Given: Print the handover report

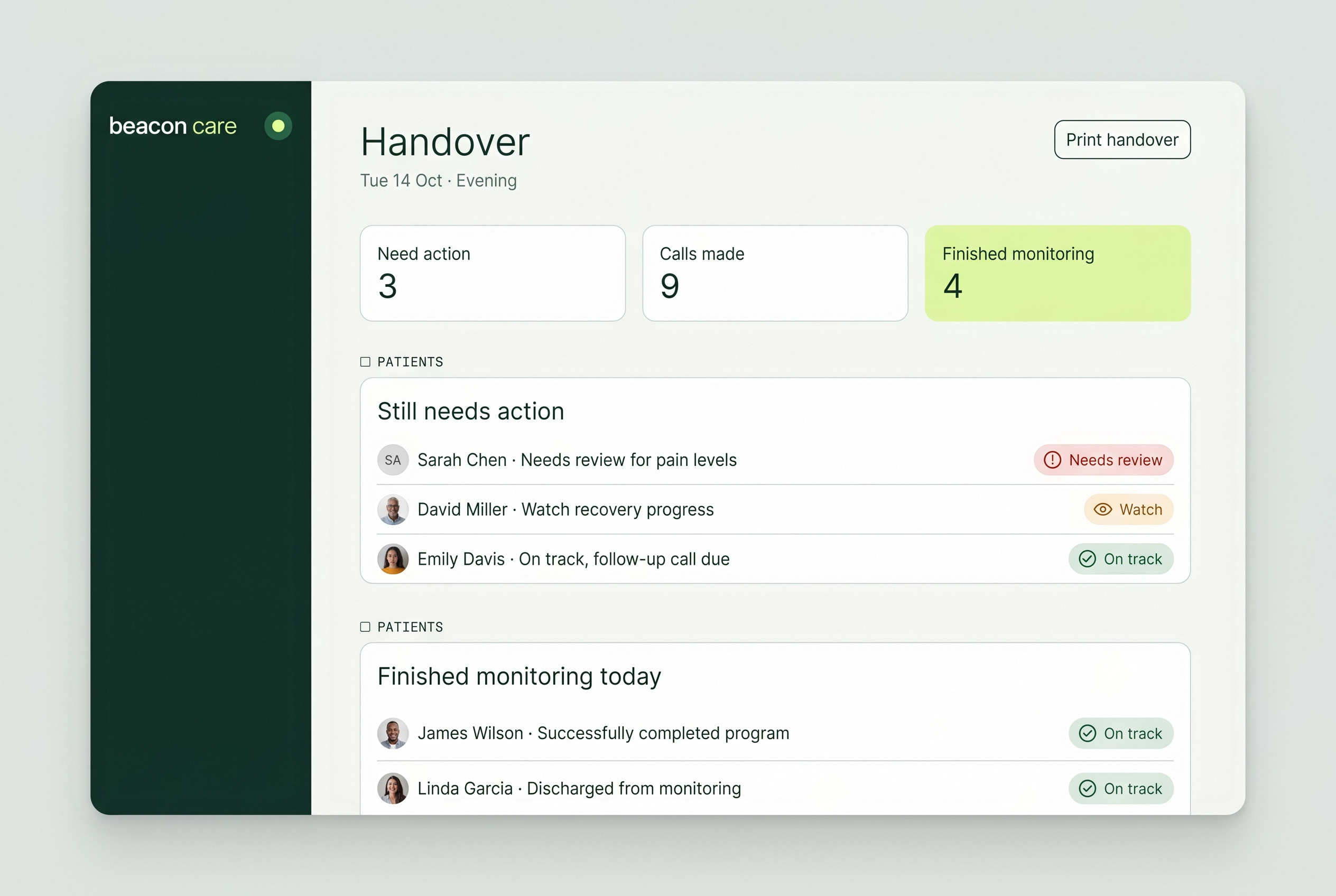Looking at the screenshot, I should coord(1121,139).
